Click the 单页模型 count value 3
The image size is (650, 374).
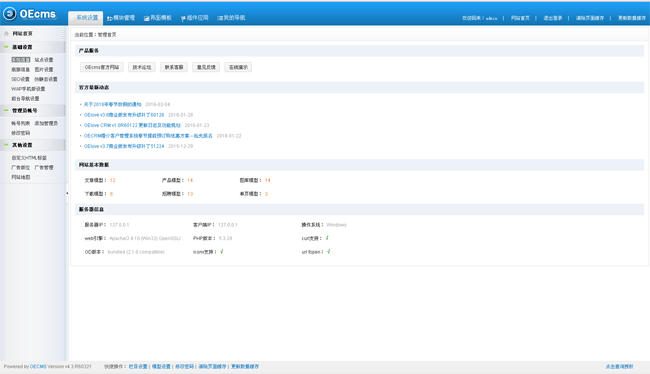tap(267, 194)
